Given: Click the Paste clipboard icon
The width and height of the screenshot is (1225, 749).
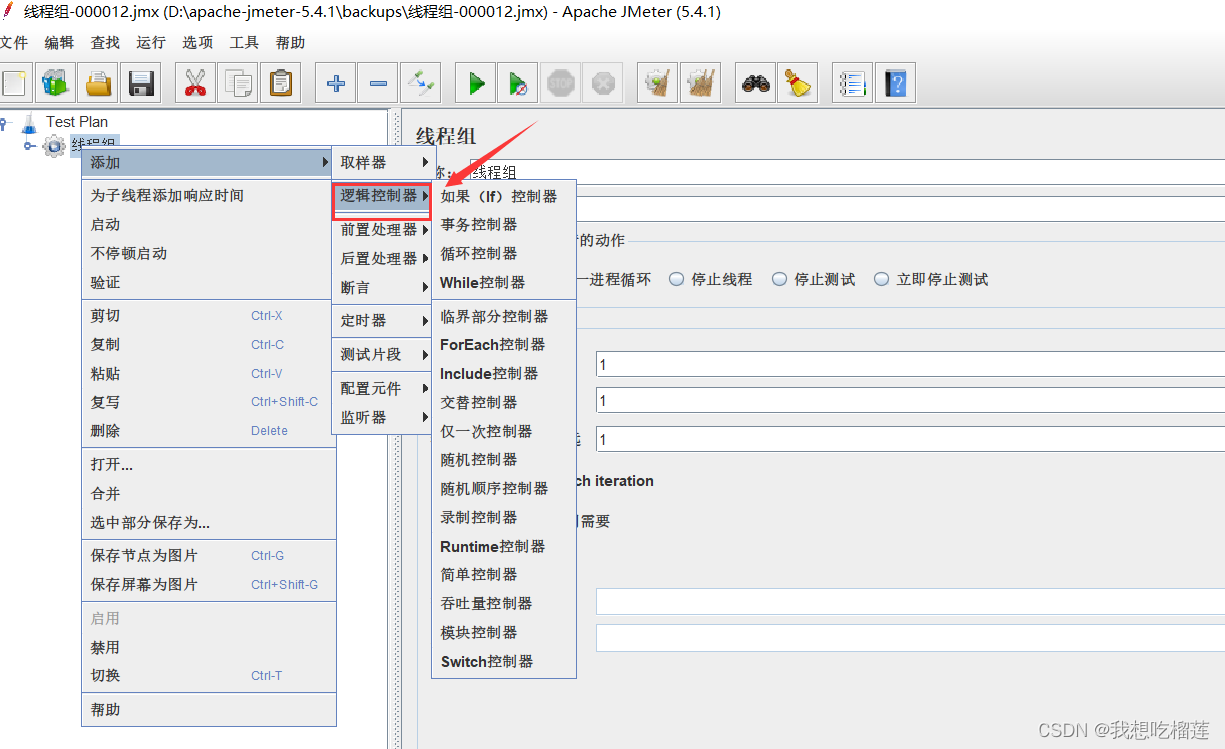Looking at the screenshot, I should [x=281, y=83].
